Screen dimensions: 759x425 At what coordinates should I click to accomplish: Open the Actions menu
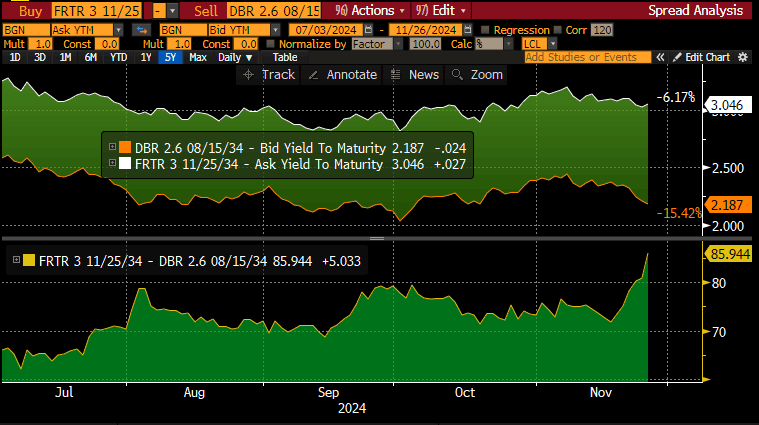369,10
